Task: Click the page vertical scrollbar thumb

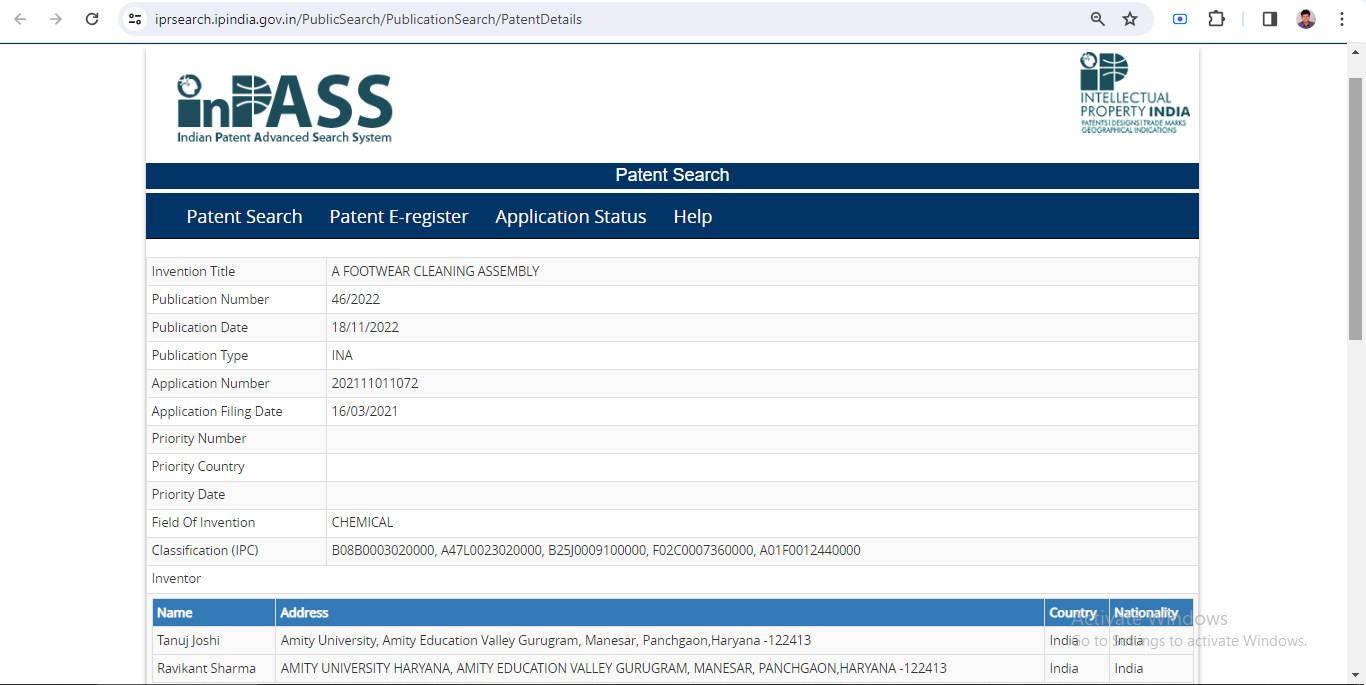Action: pos(1356,207)
